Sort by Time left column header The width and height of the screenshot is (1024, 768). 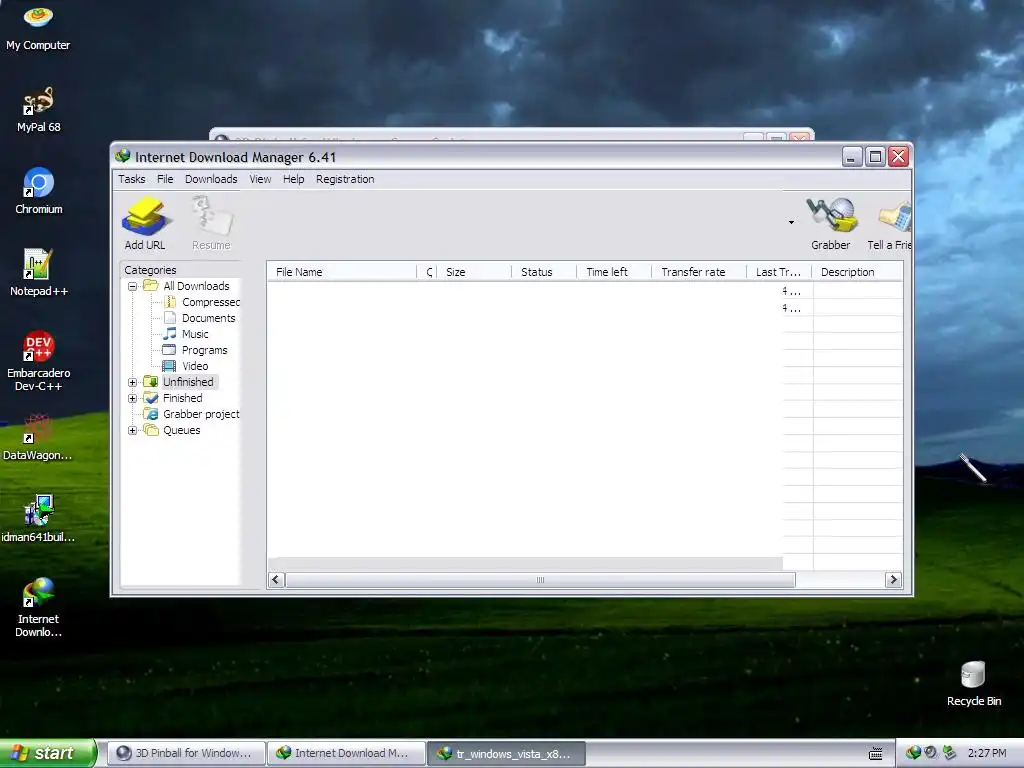coord(614,272)
